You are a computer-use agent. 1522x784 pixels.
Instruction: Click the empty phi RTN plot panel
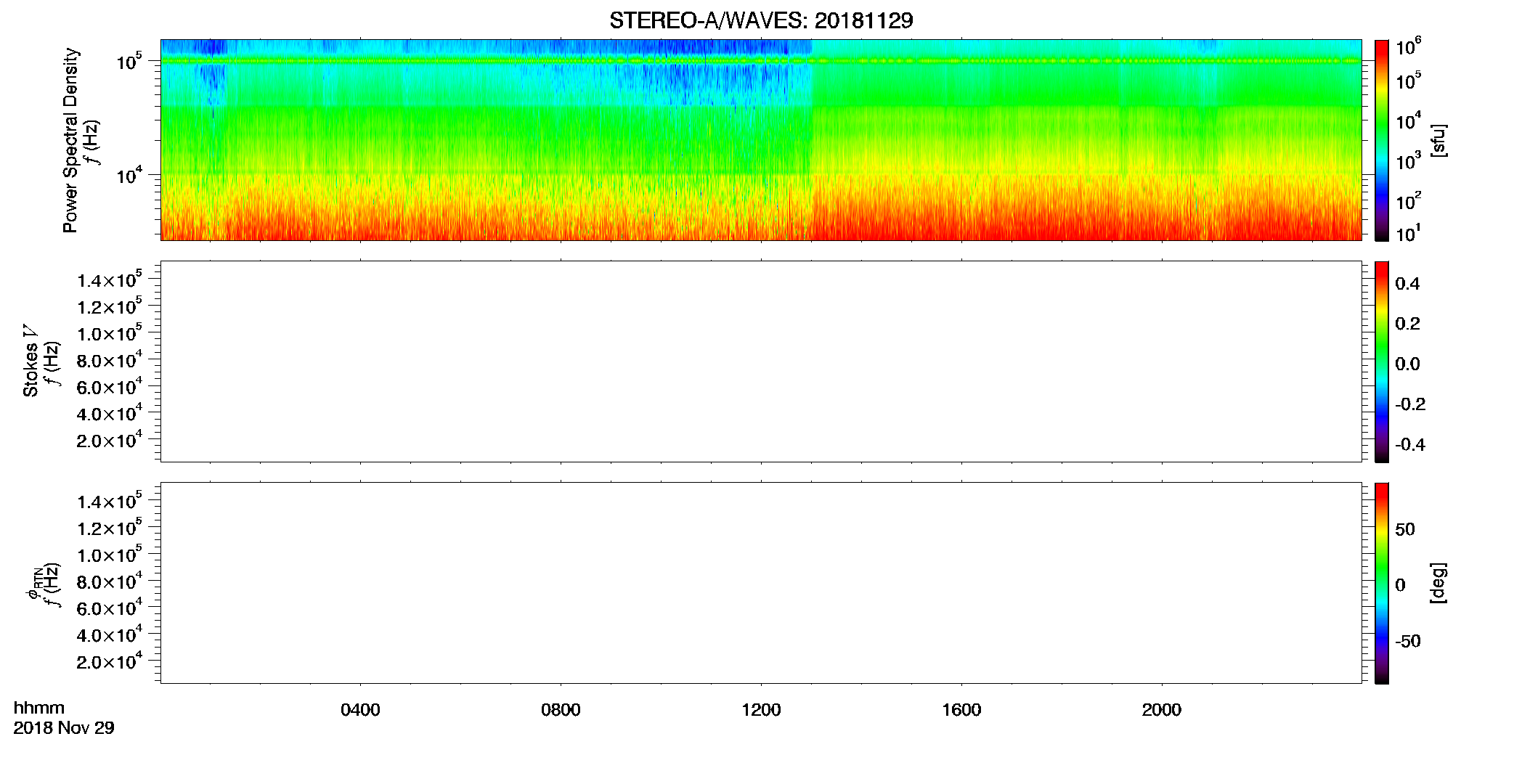tap(761, 582)
